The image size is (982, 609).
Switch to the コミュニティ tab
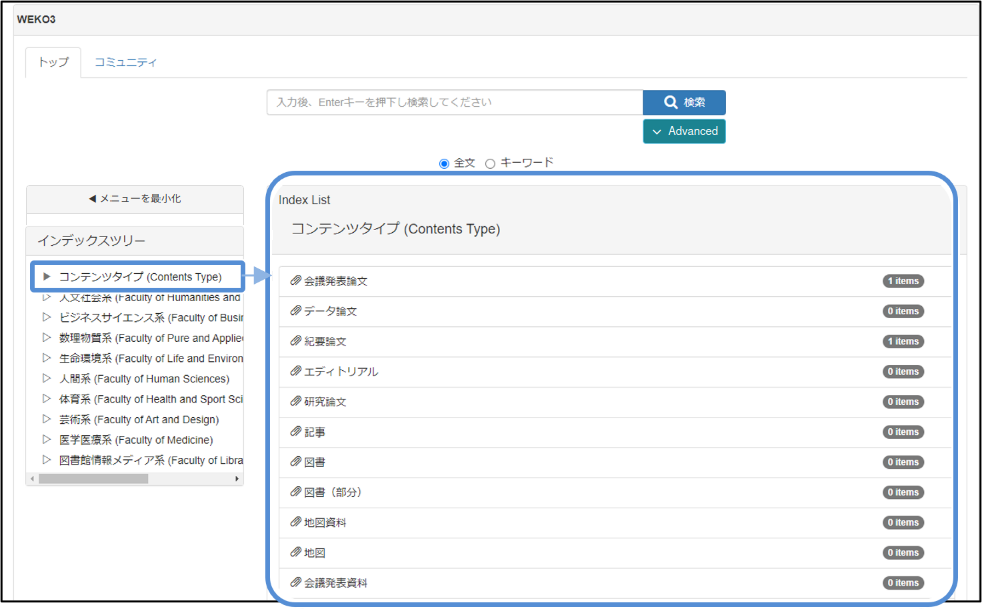[x=126, y=62]
